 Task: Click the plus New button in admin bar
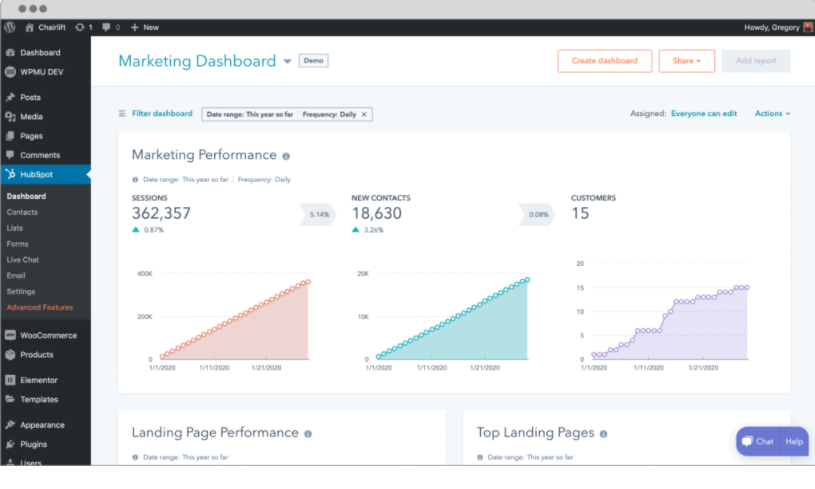(x=144, y=27)
